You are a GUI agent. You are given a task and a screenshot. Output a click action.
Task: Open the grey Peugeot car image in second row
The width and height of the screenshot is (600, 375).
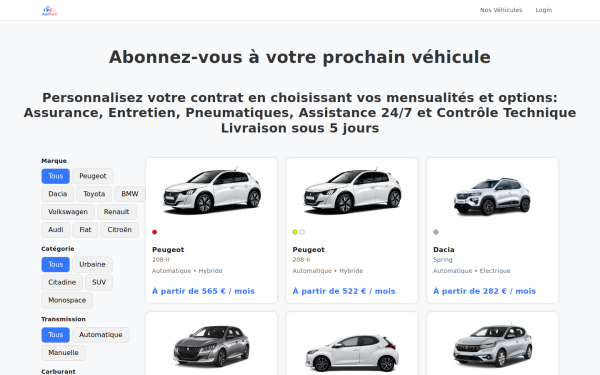[x=212, y=346]
